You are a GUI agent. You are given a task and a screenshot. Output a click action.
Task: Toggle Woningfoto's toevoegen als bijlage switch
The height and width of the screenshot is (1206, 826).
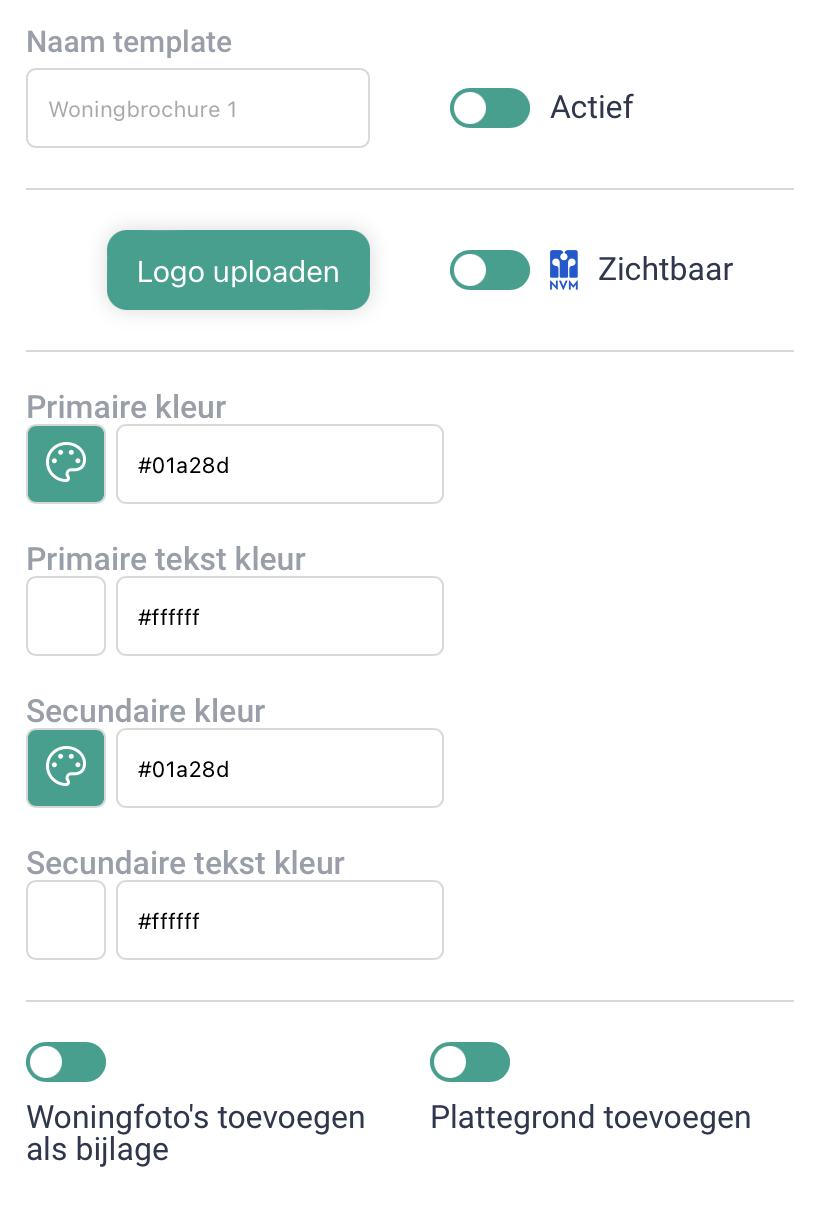66,1062
